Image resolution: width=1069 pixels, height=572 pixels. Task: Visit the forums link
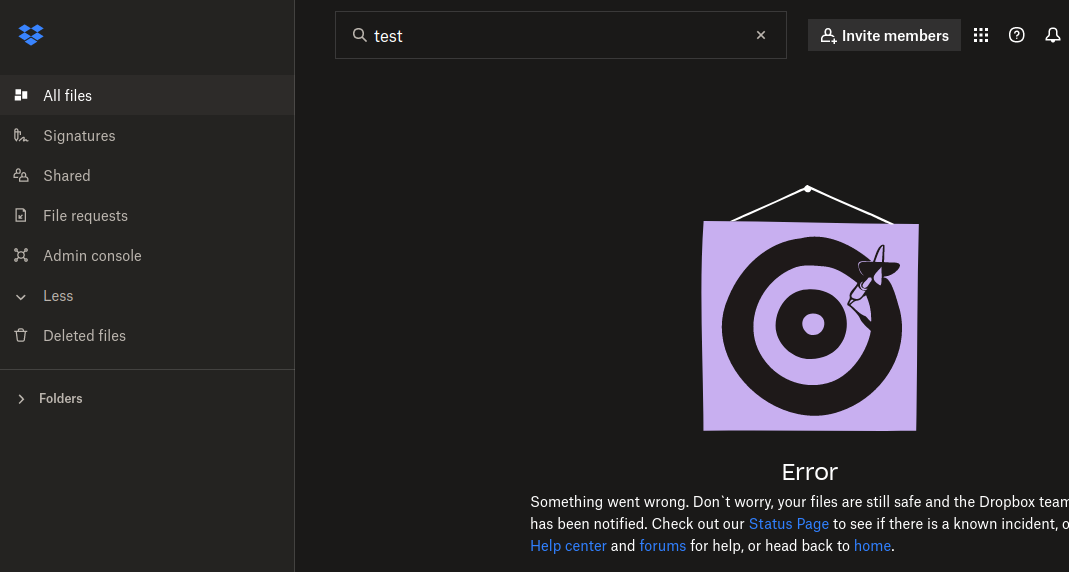click(662, 546)
